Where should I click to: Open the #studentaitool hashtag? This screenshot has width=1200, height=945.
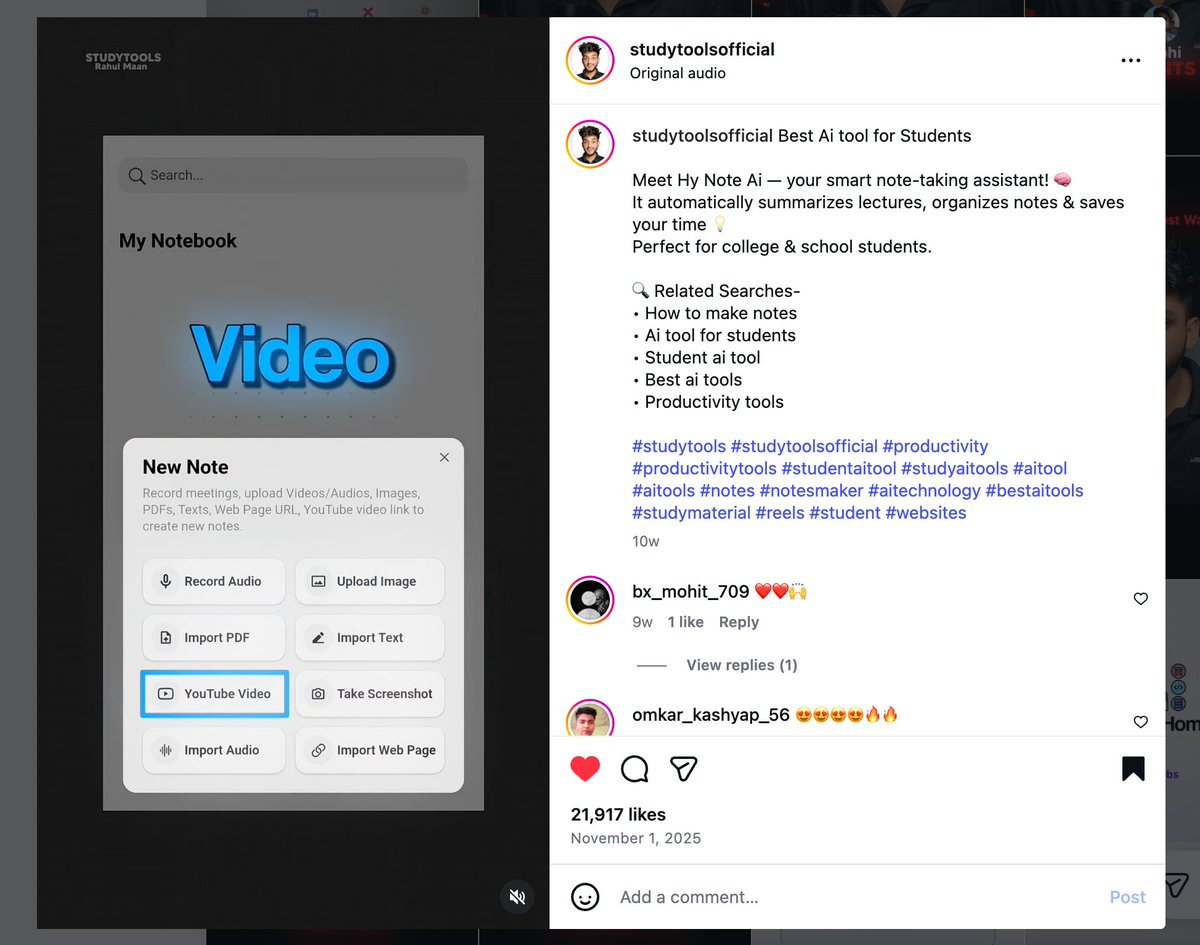tap(839, 468)
